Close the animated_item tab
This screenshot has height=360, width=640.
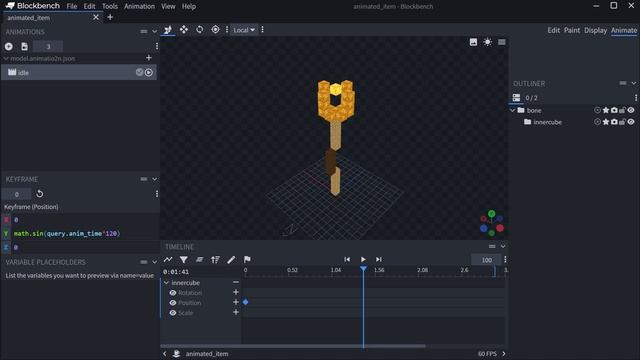[x=96, y=17]
